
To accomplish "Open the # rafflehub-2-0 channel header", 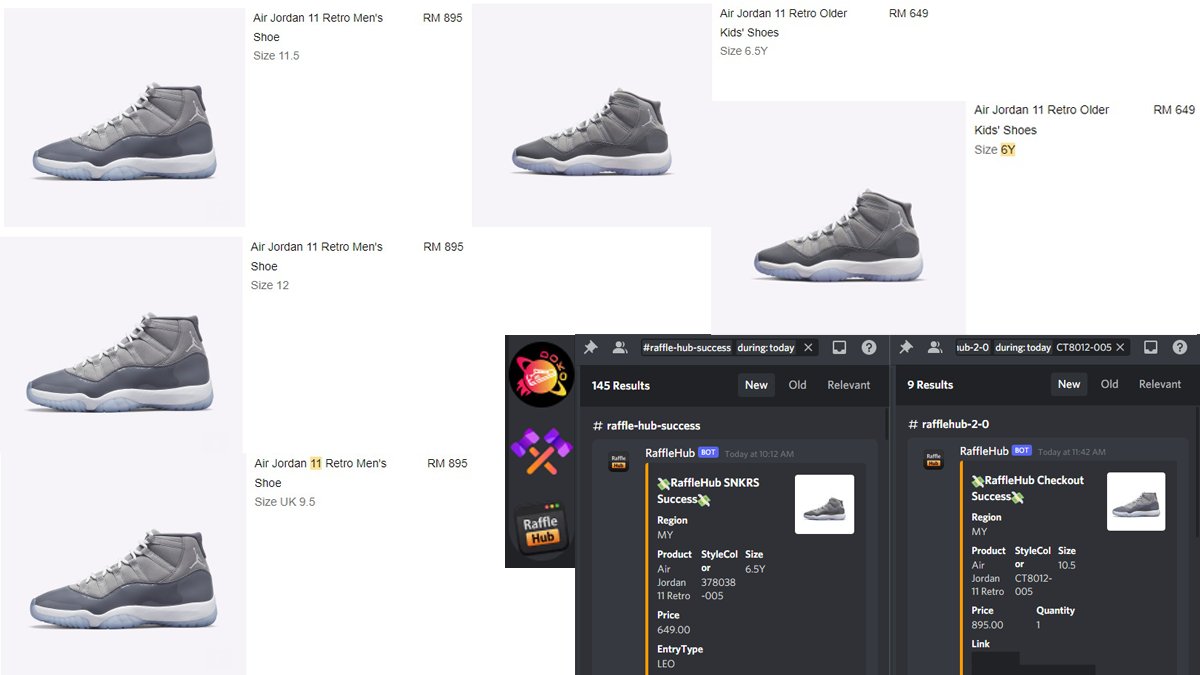I will tap(948, 424).
